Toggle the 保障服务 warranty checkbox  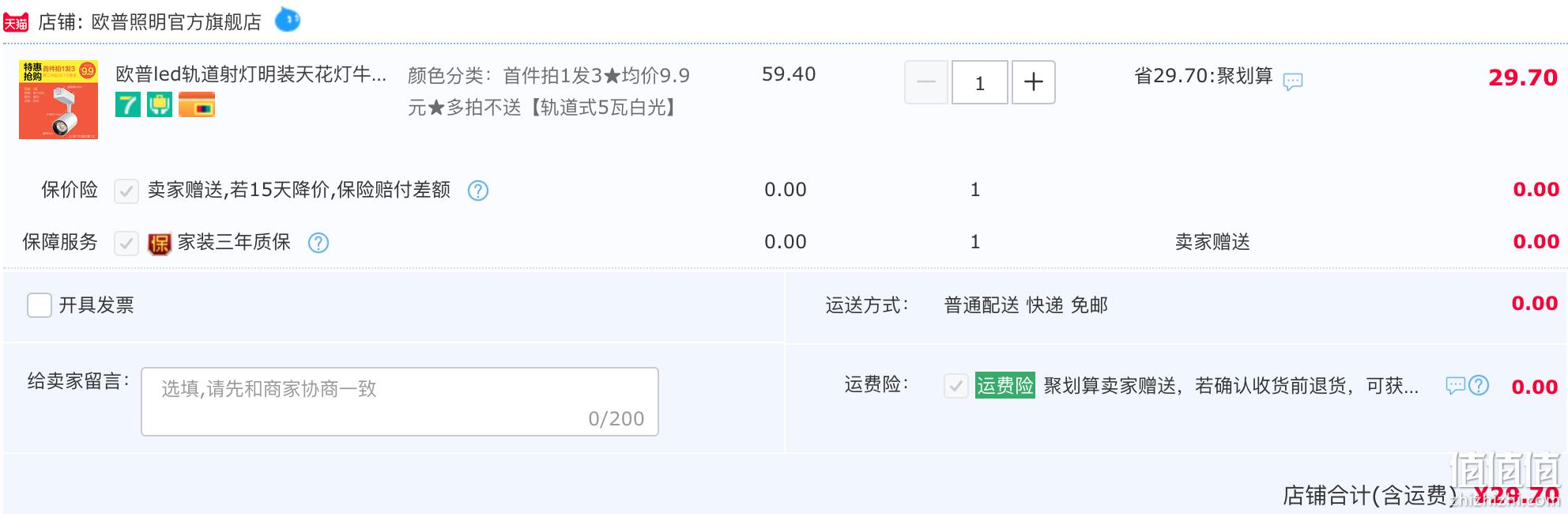[x=126, y=243]
